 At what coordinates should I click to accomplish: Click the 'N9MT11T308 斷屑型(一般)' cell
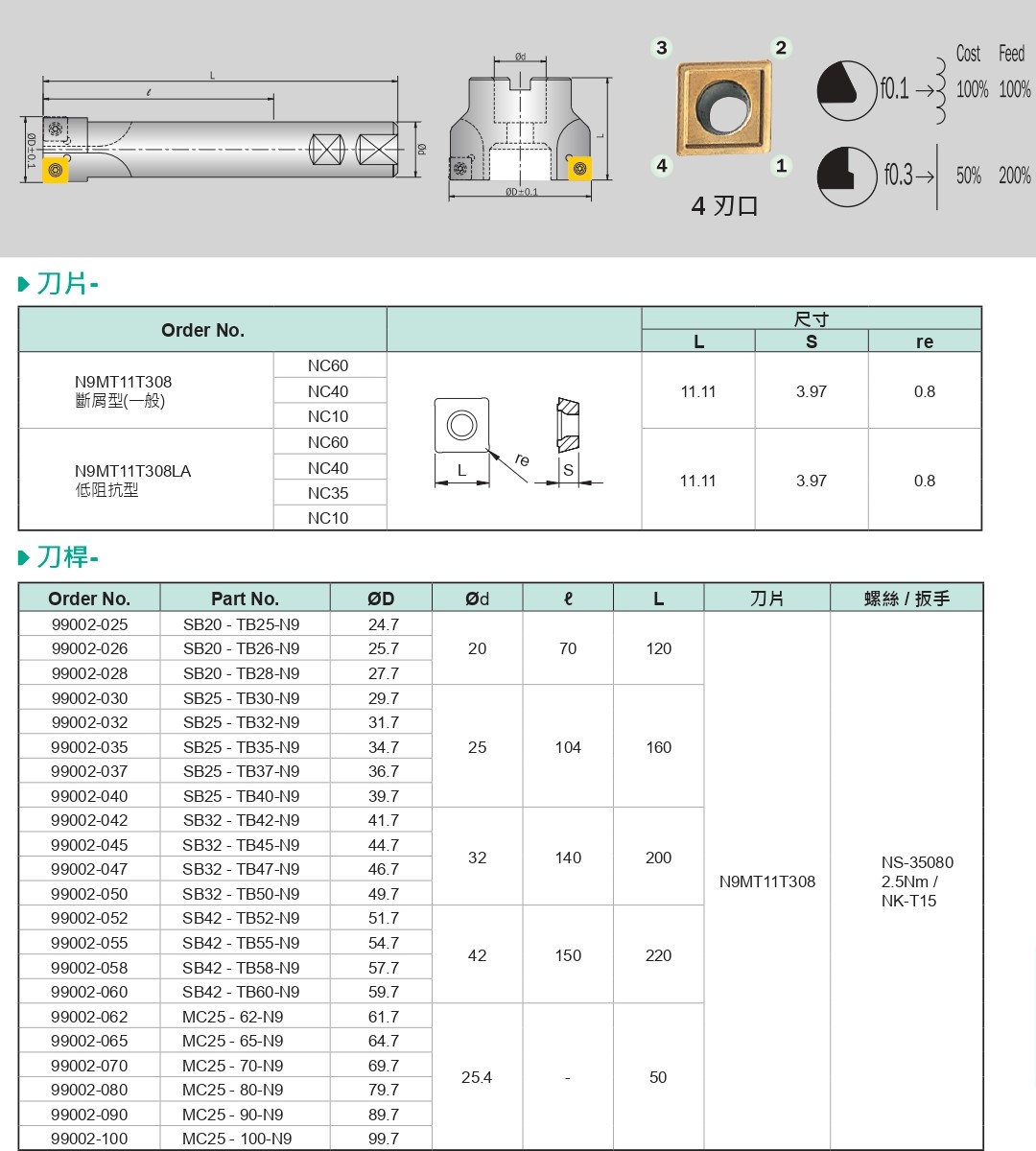pos(146,390)
